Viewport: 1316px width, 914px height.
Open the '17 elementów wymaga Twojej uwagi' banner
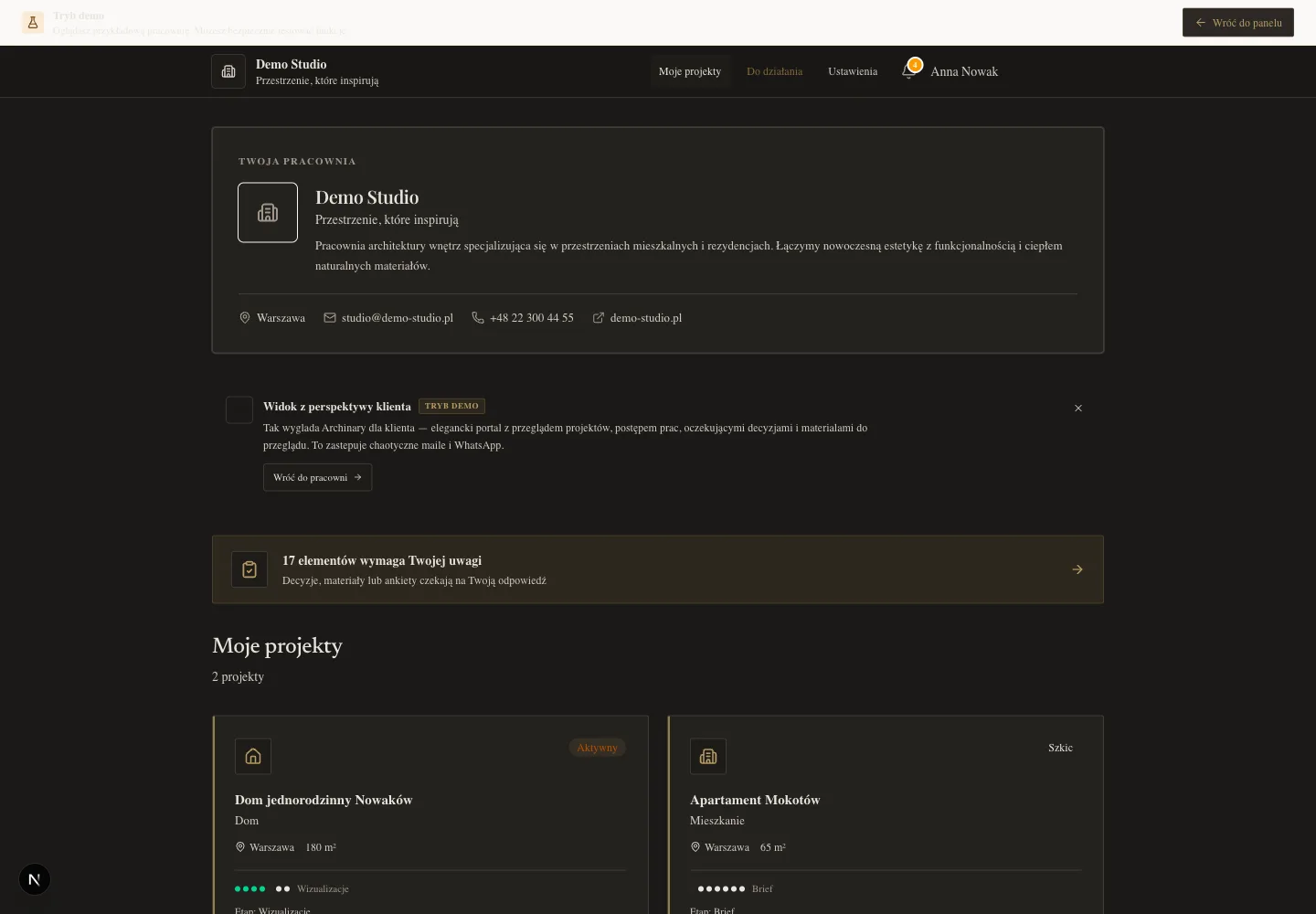(x=658, y=569)
